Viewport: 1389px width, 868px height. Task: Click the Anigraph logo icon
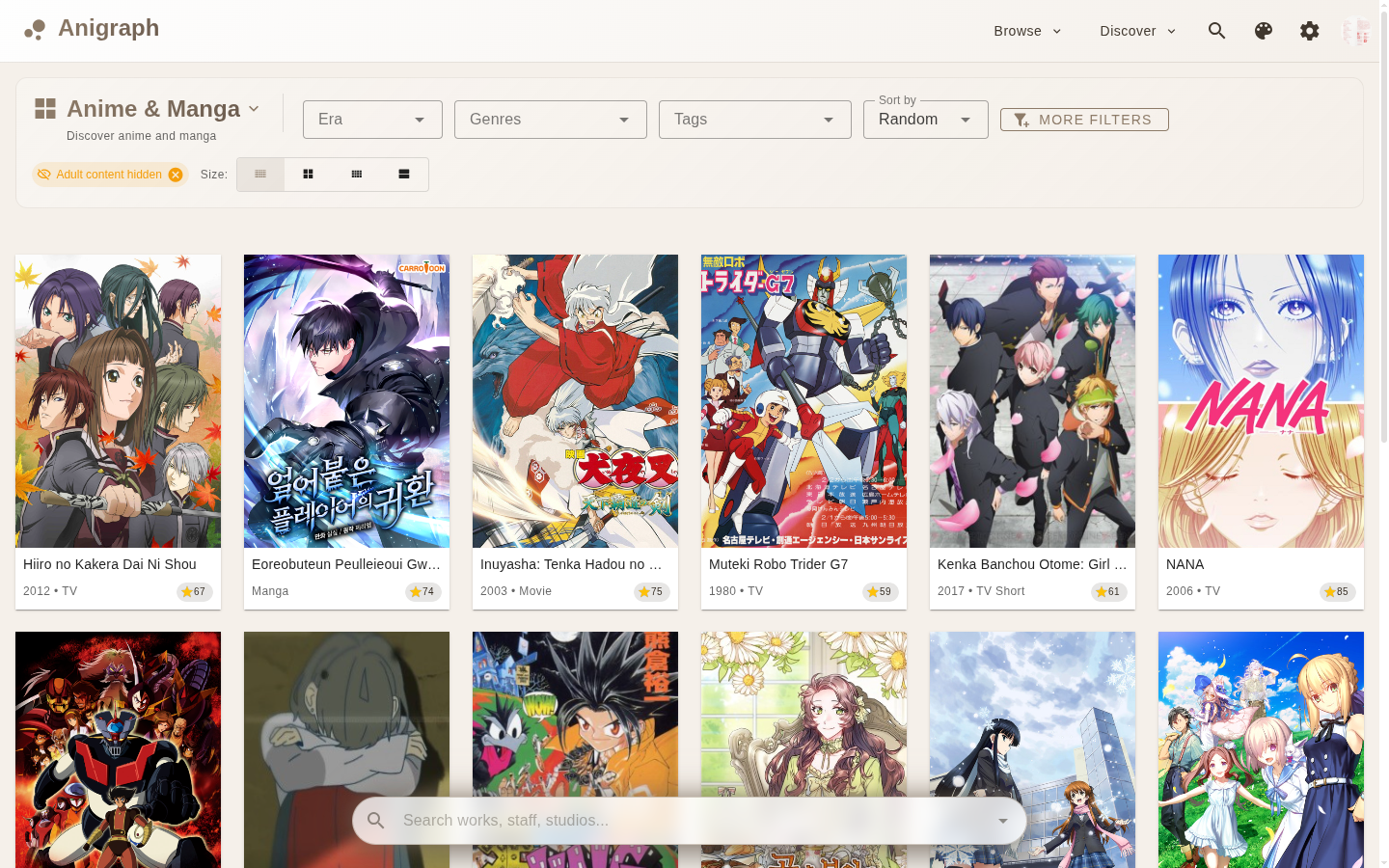(35, 30)
